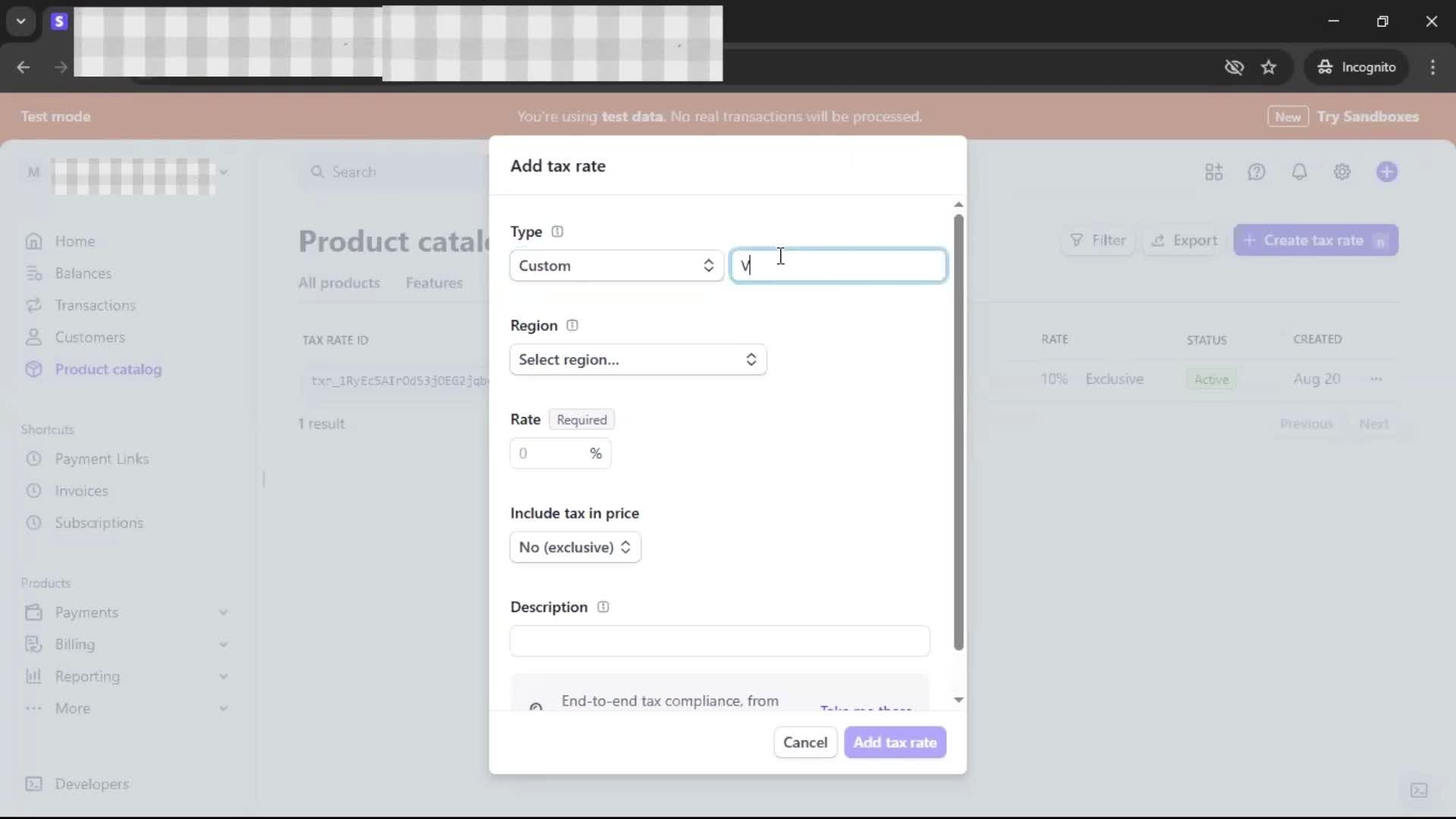Click the help question mark icon

click(x=1257, y=172)
